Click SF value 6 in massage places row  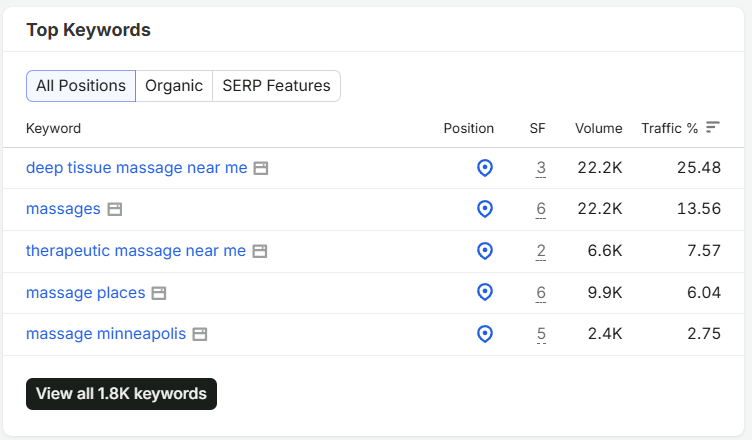[541, 292]
